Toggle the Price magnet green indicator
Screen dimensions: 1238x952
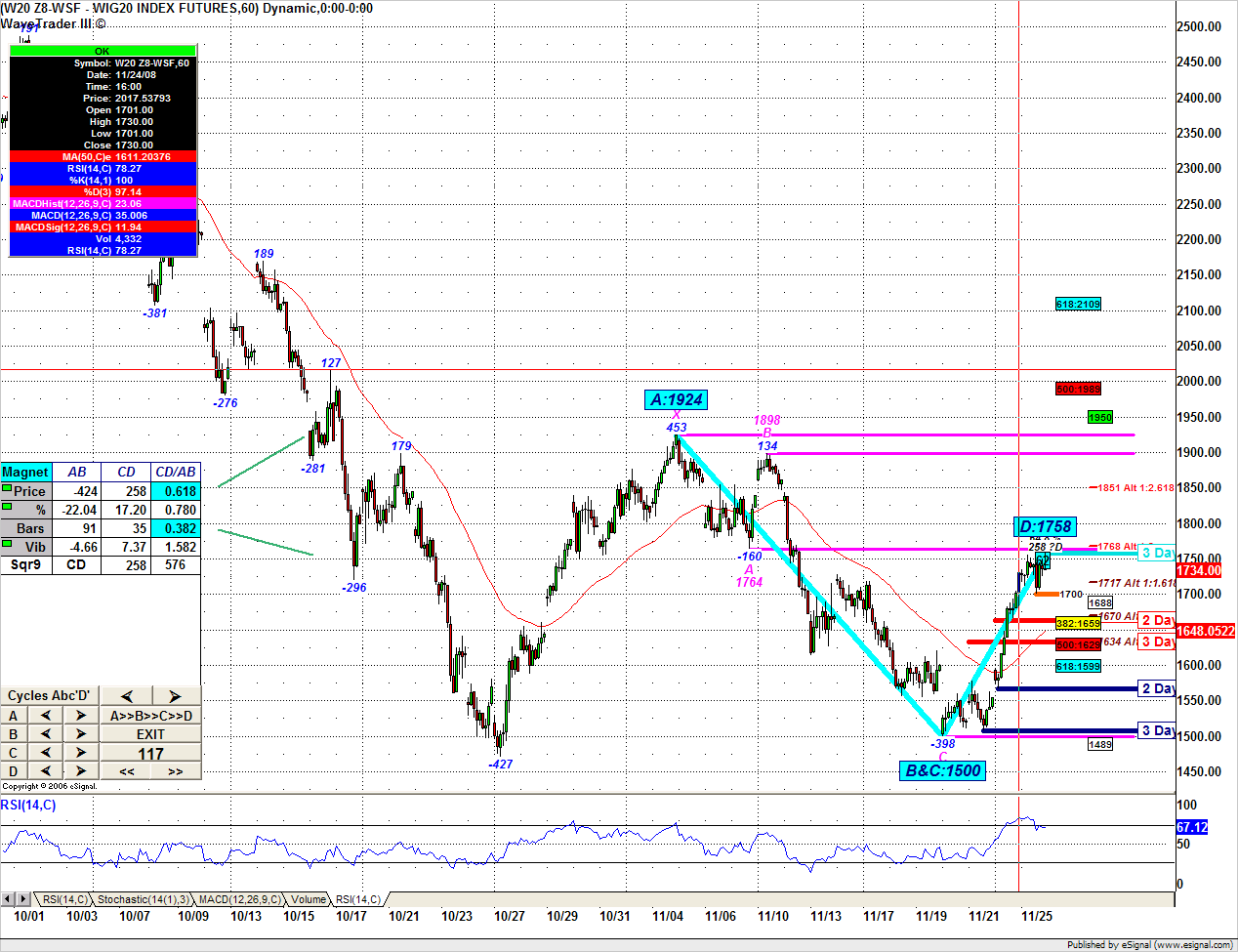(7, 488)
